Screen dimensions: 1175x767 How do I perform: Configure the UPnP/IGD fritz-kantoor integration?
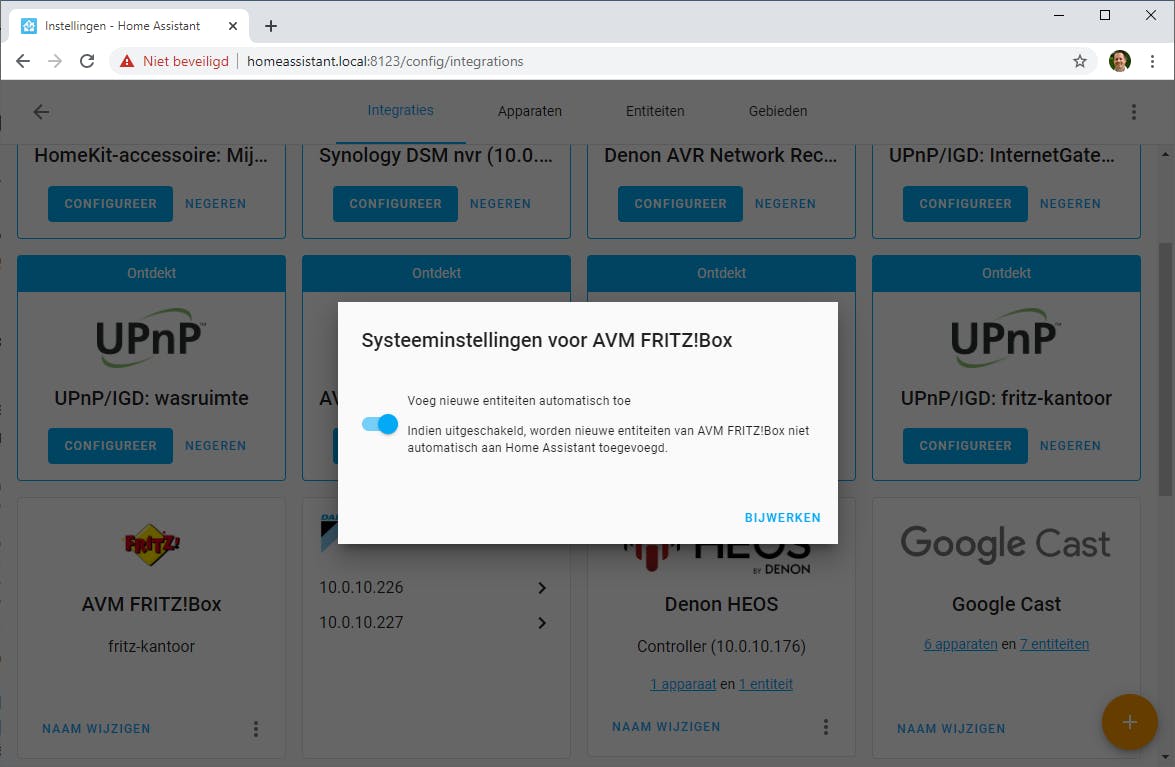(x=965, y=446)
